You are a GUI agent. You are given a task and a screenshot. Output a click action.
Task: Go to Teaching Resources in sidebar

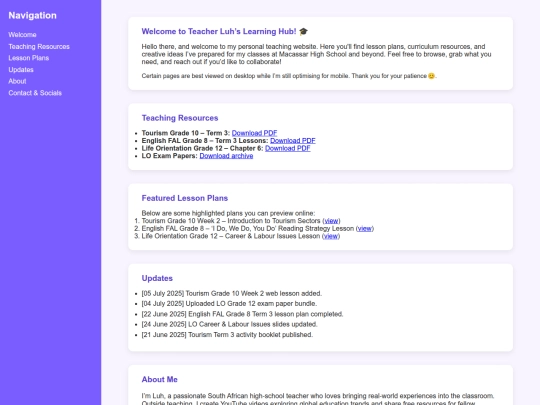coord(39,46)
